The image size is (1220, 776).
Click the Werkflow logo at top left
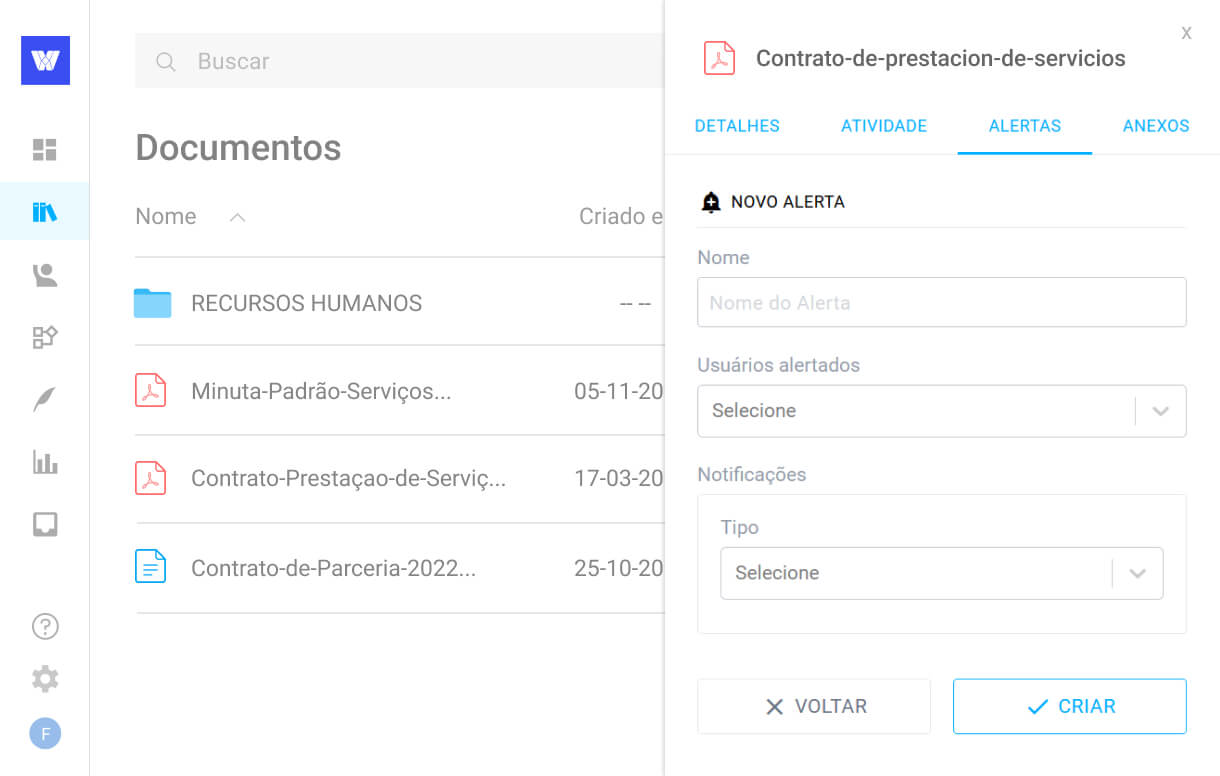coord(44,61)
